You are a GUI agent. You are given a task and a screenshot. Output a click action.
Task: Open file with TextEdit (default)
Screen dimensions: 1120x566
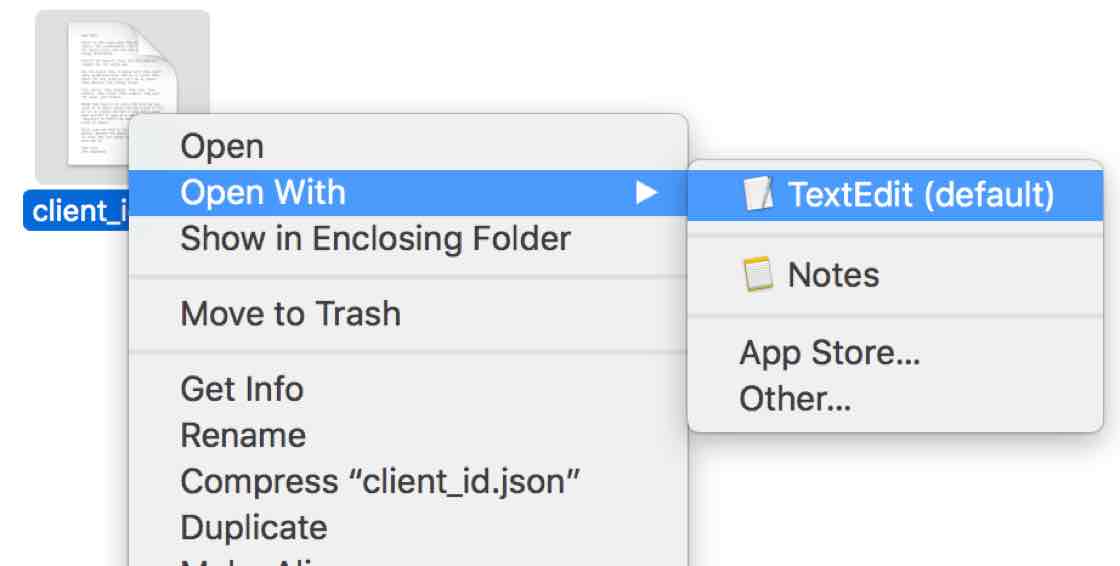(895, 194)
